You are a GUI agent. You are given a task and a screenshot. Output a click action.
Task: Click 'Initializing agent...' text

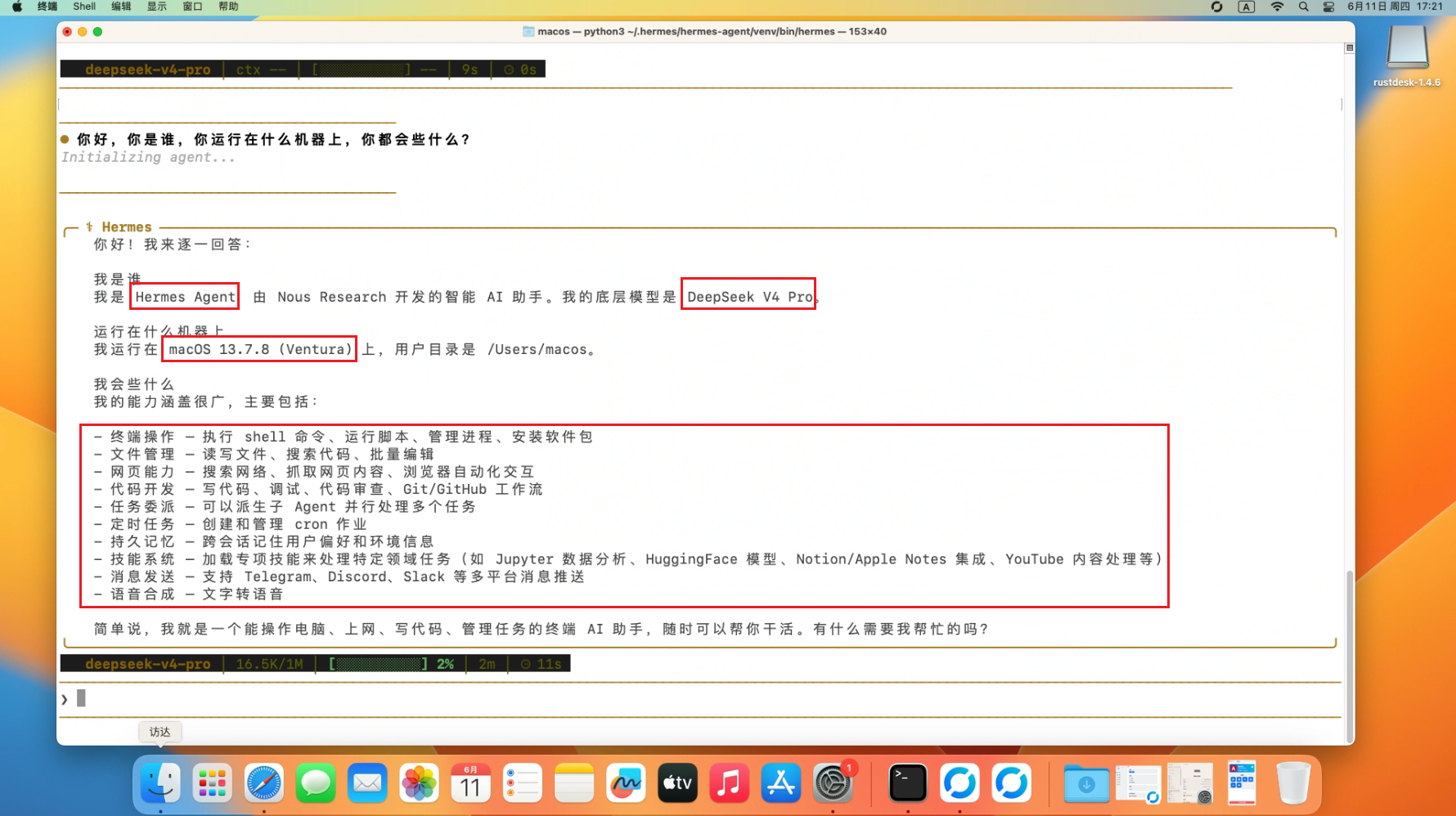pyautogui.click(x=148, y=157)
